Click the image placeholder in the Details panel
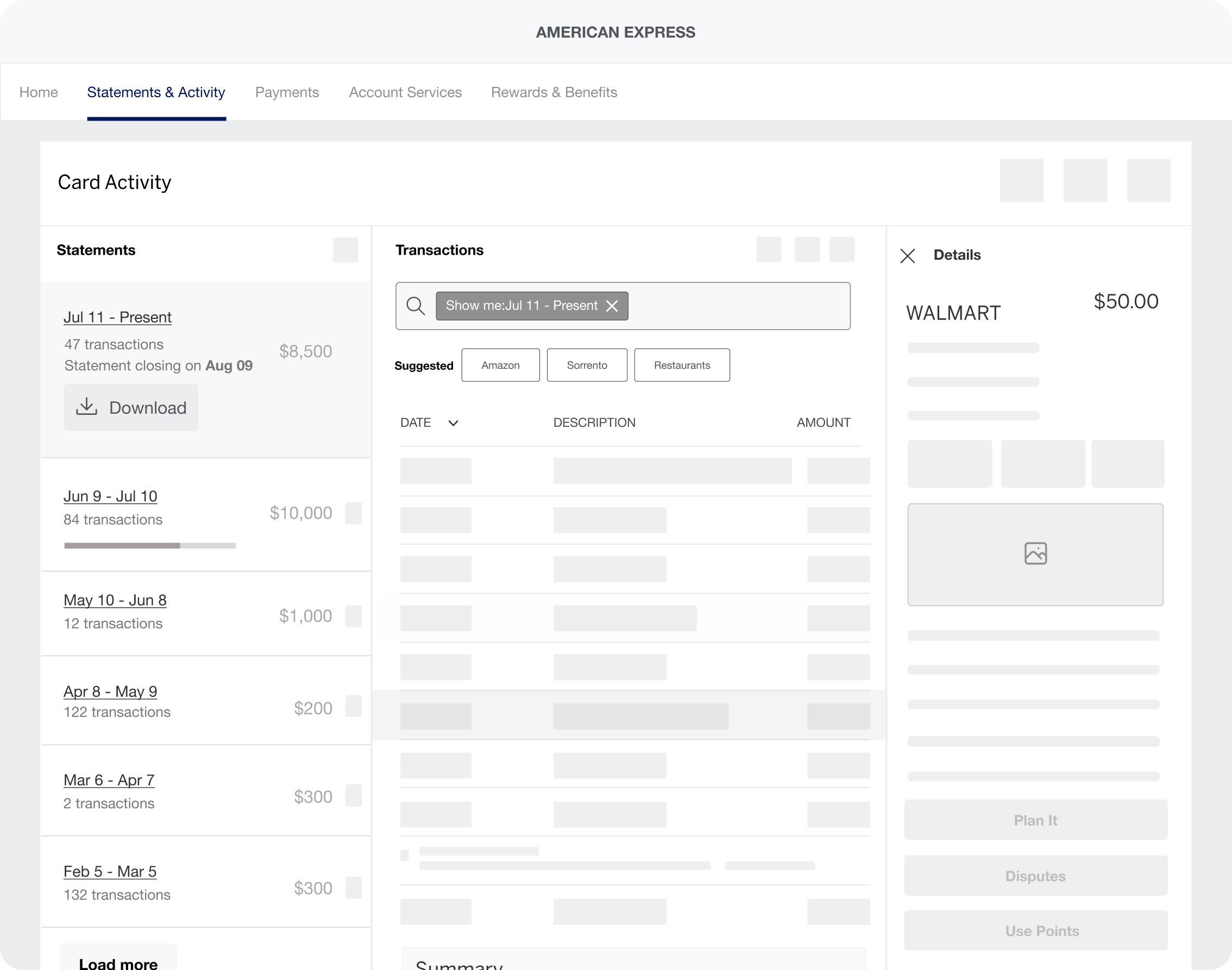 pyautogui.click(x=1035, y=555)
